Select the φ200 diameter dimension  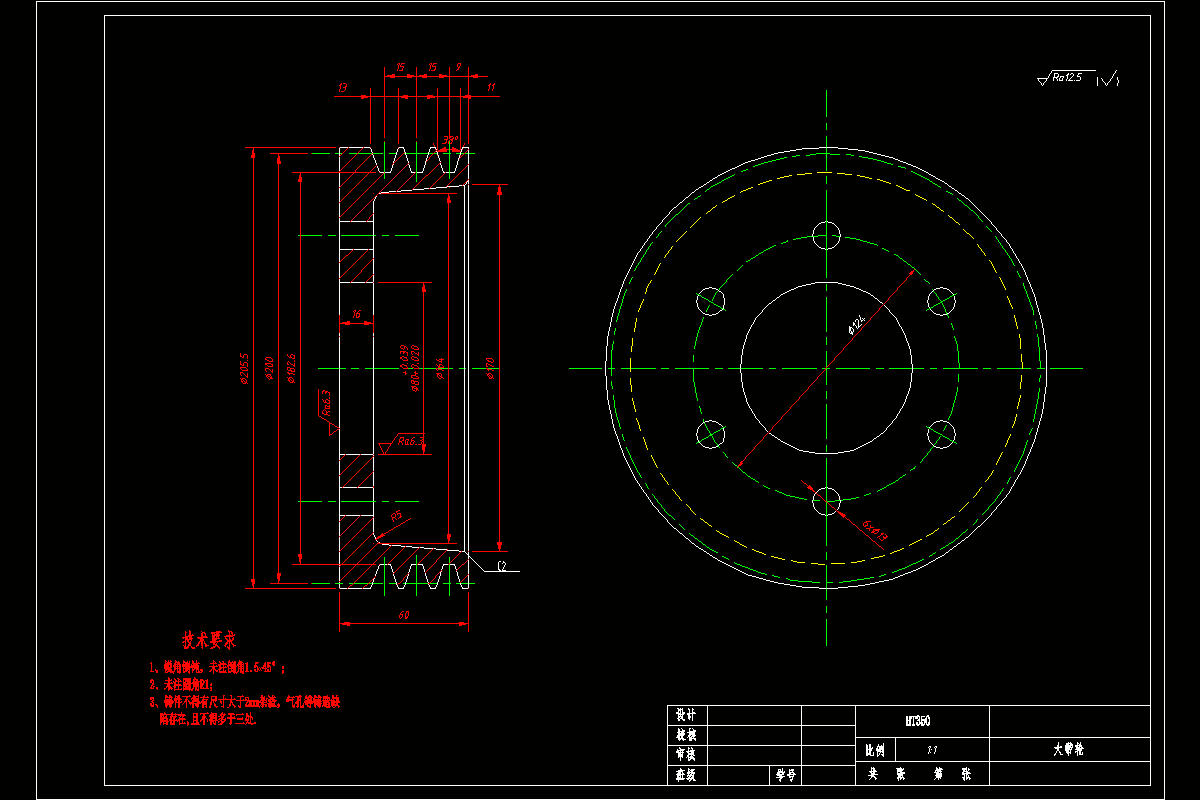coord(267,368)
